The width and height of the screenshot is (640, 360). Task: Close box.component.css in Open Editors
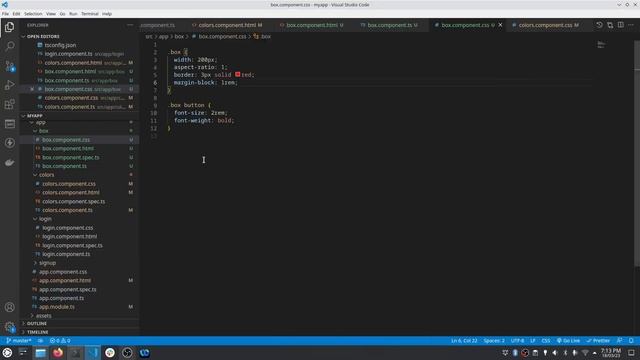pos(32,89)
